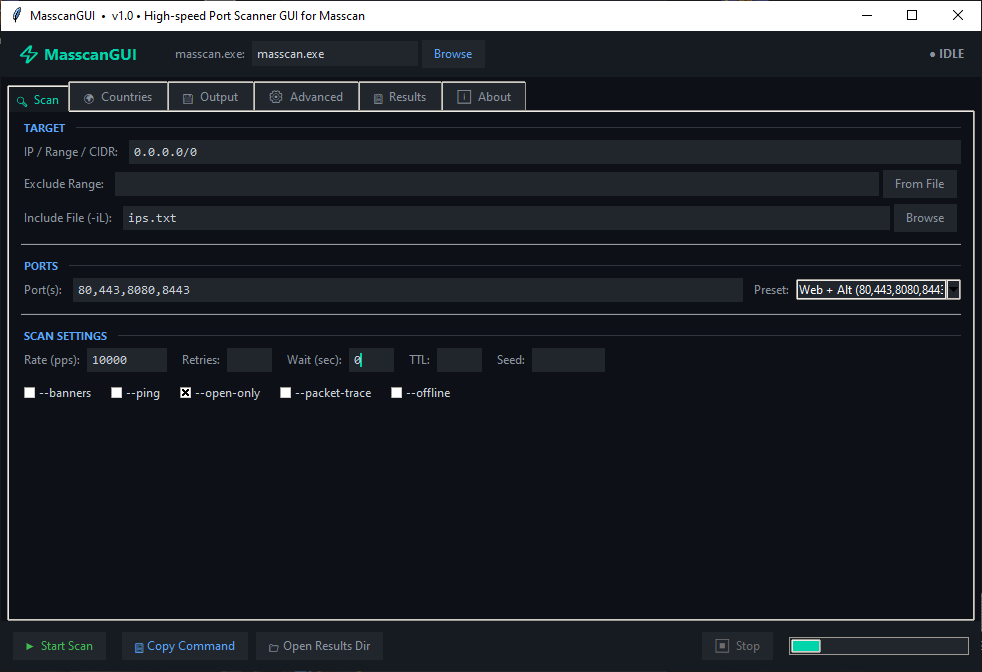Viewport: 982px width, 672px height.
Task: Open the Advanced tab
Action: (x=306, y=96)
